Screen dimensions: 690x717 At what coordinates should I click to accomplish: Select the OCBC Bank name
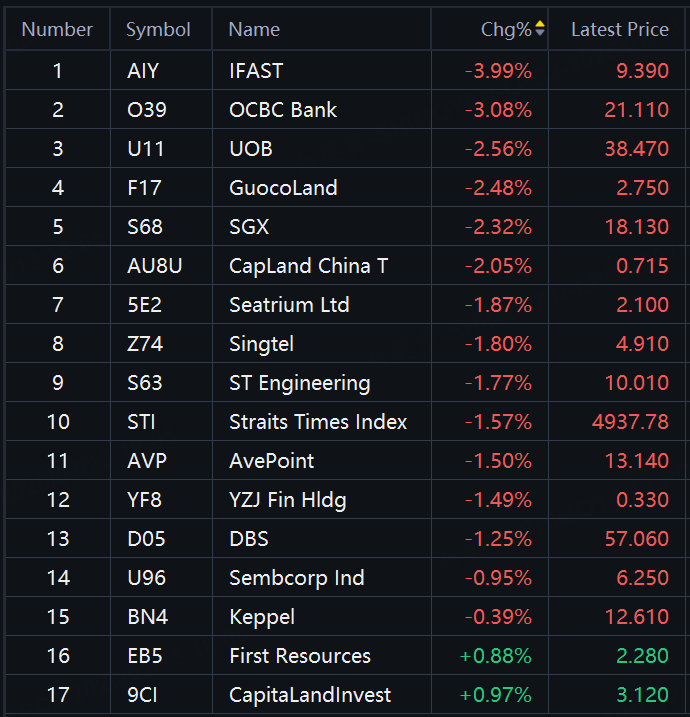click(283, 110)
